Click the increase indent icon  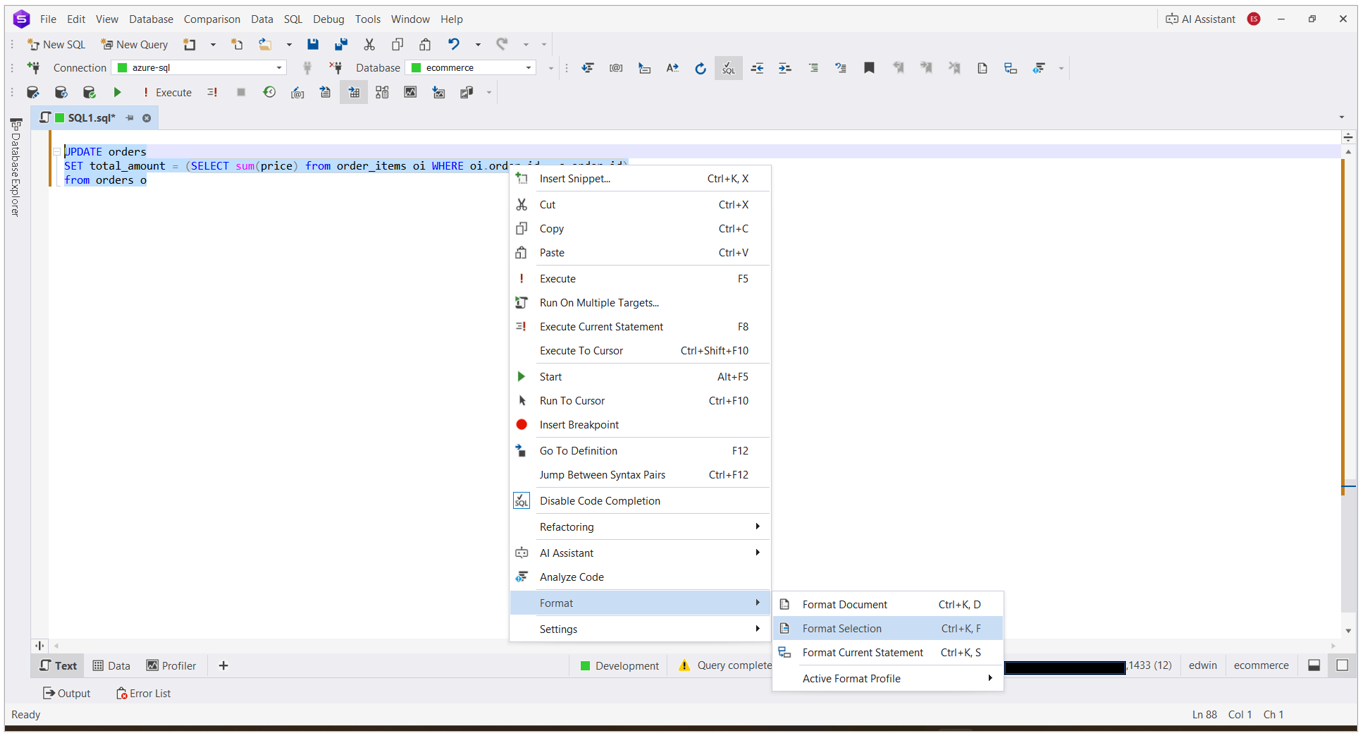pyautogui.click(x=785, y=68)
